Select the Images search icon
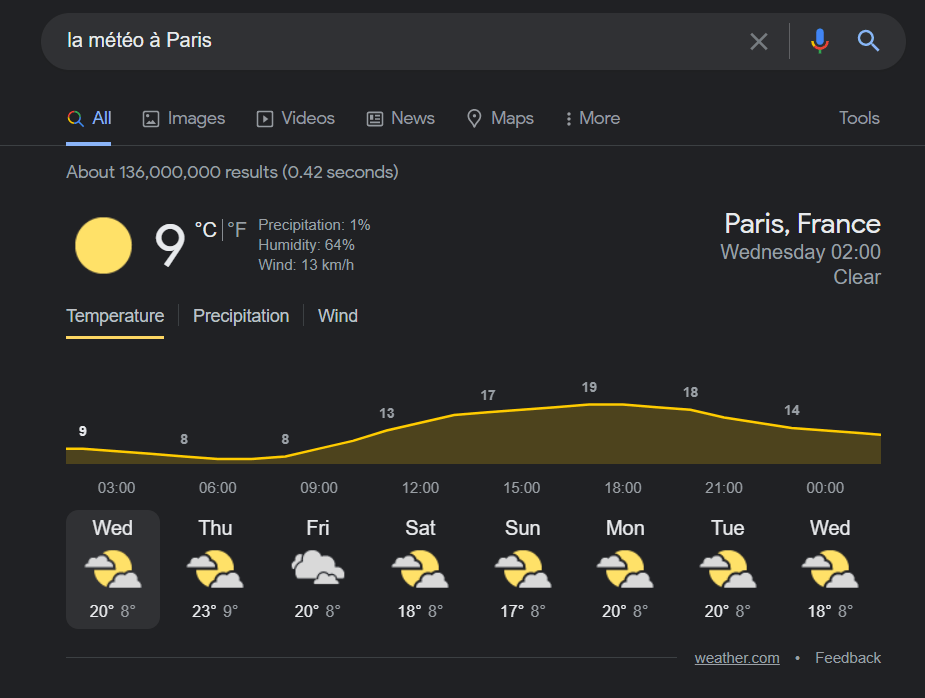The image size is (925, 698). pyautogui.click(x=151, y=118)
